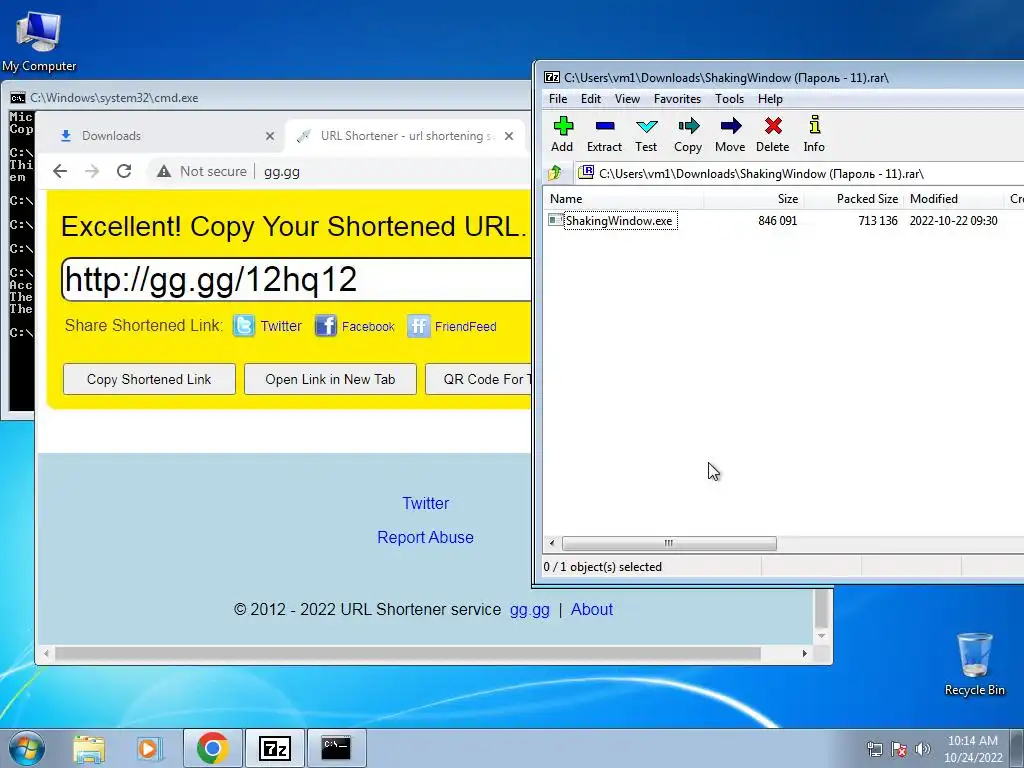Viewport: 1024px width, 768px height.
Task: Reload the gg.gg page
Action: [124, 171]
